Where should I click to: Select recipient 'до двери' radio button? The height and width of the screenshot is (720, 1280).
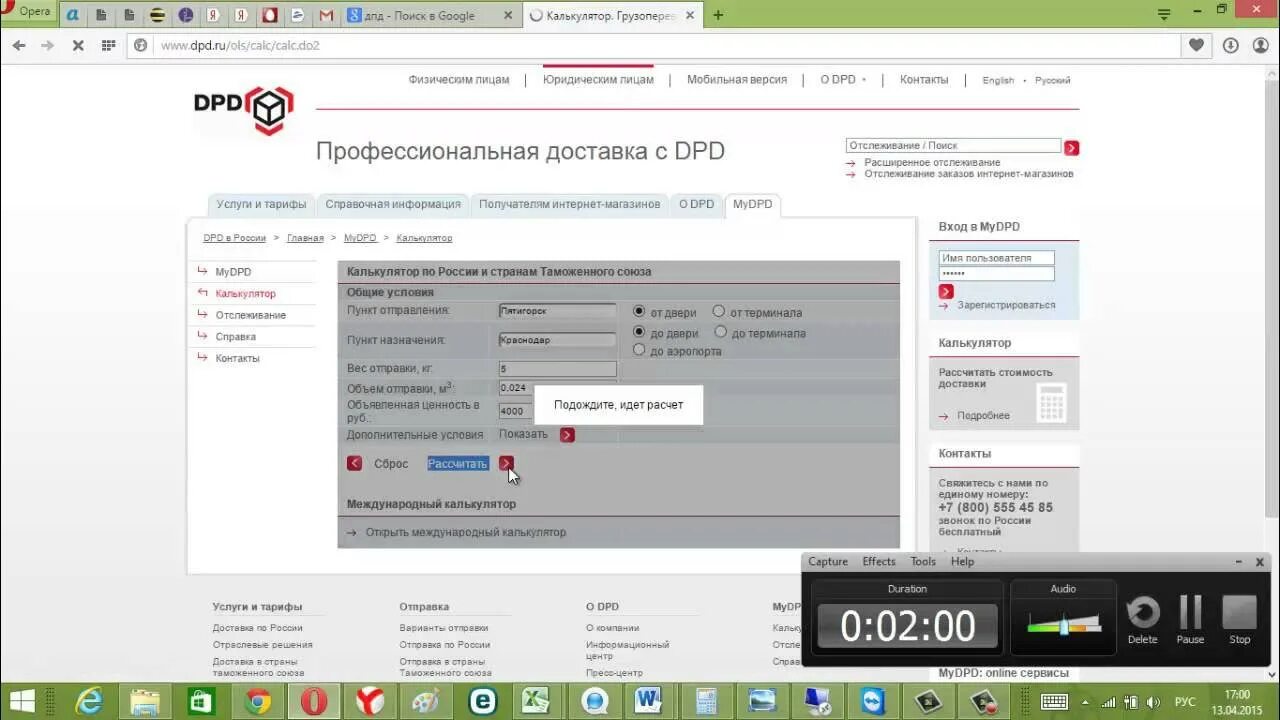pos(639,331)
